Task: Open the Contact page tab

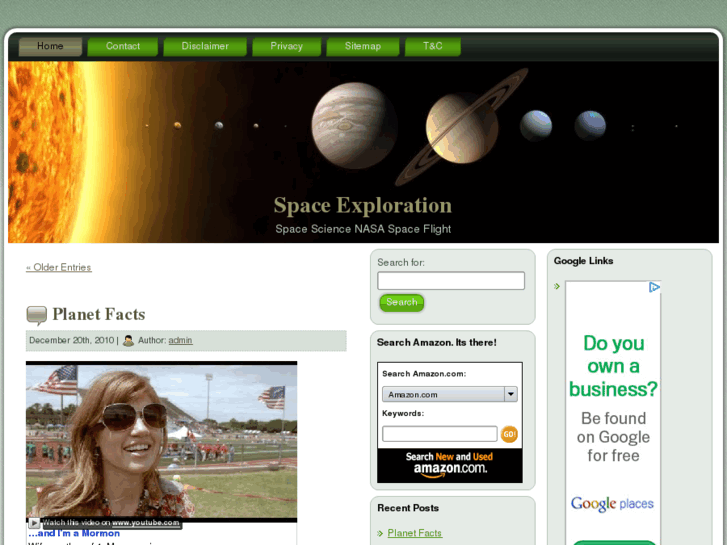Action: click(x=122, y=46)
